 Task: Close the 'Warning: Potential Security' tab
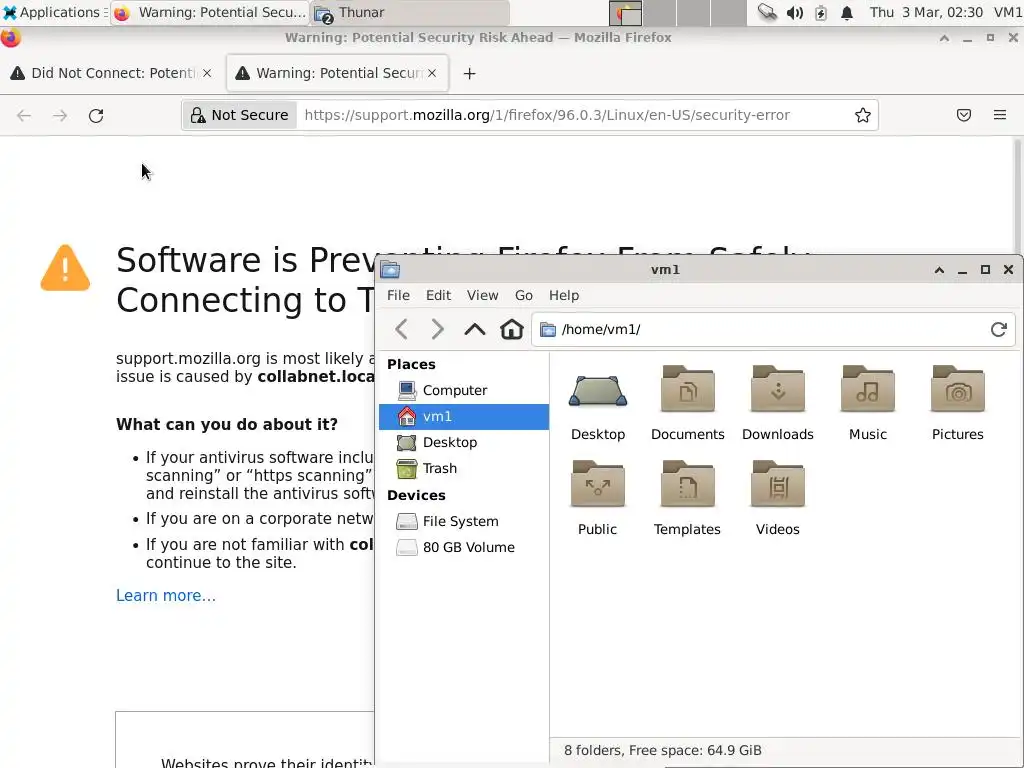432,73
